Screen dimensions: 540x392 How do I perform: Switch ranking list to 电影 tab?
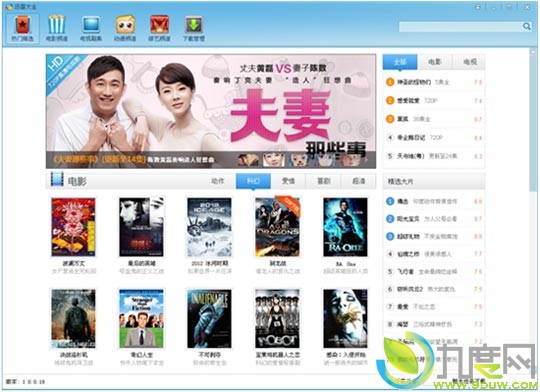point(434,62)
